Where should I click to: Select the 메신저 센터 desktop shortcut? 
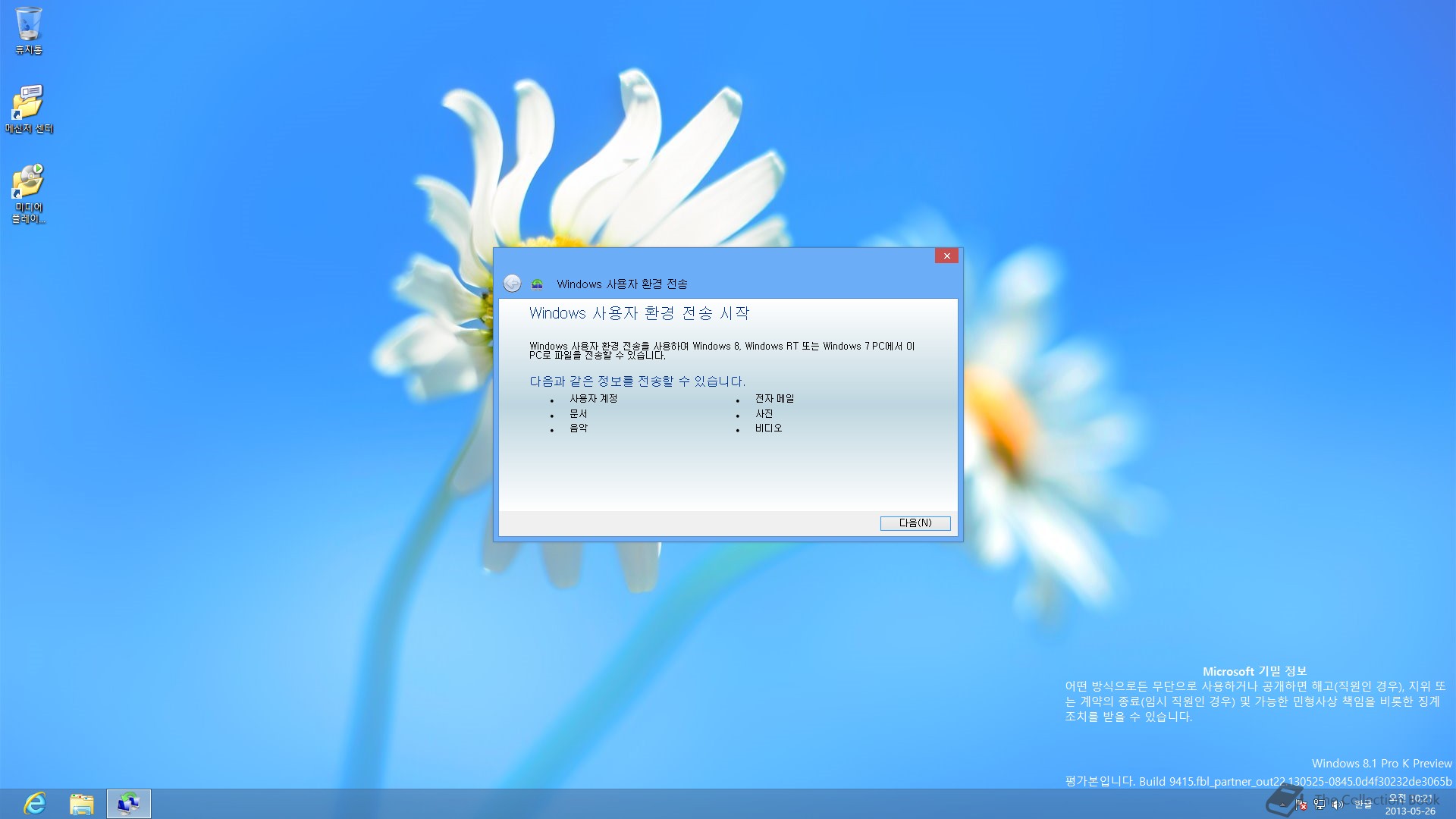click(x=29, y=109)
